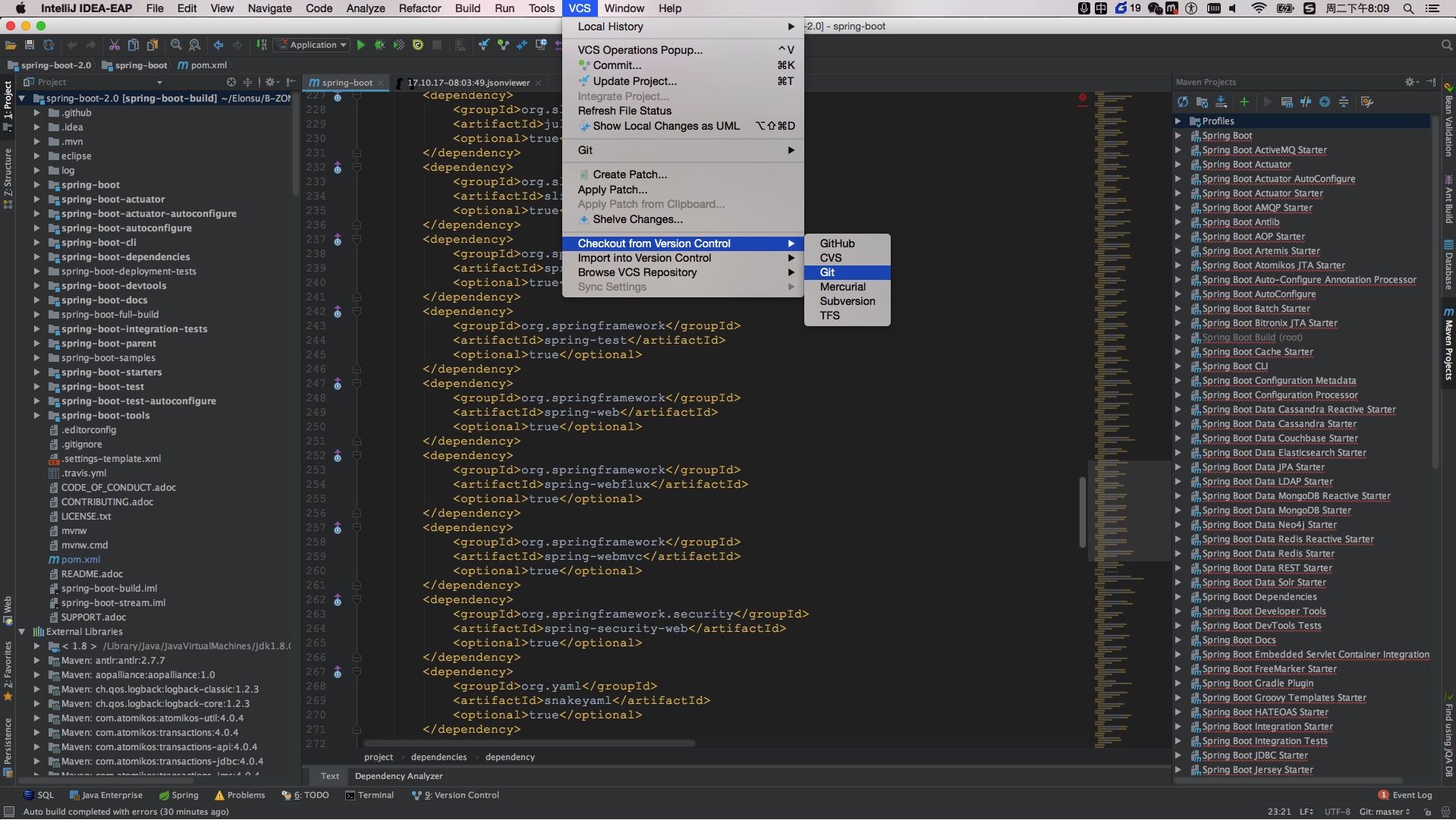
Task: Select pom.xml in the project tree
Action: (80, 560)
